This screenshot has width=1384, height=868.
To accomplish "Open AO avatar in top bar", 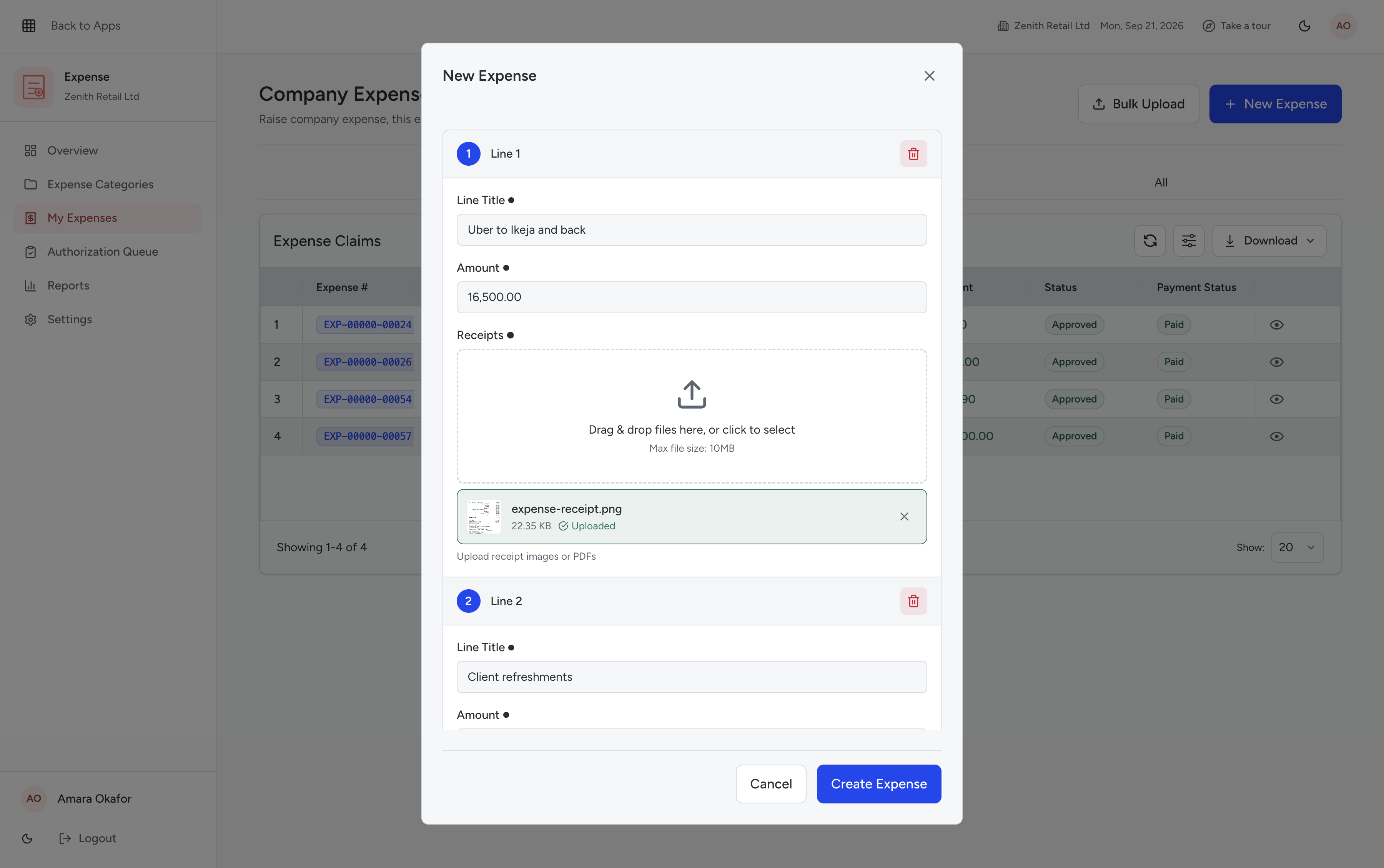I will point(1342,26).
